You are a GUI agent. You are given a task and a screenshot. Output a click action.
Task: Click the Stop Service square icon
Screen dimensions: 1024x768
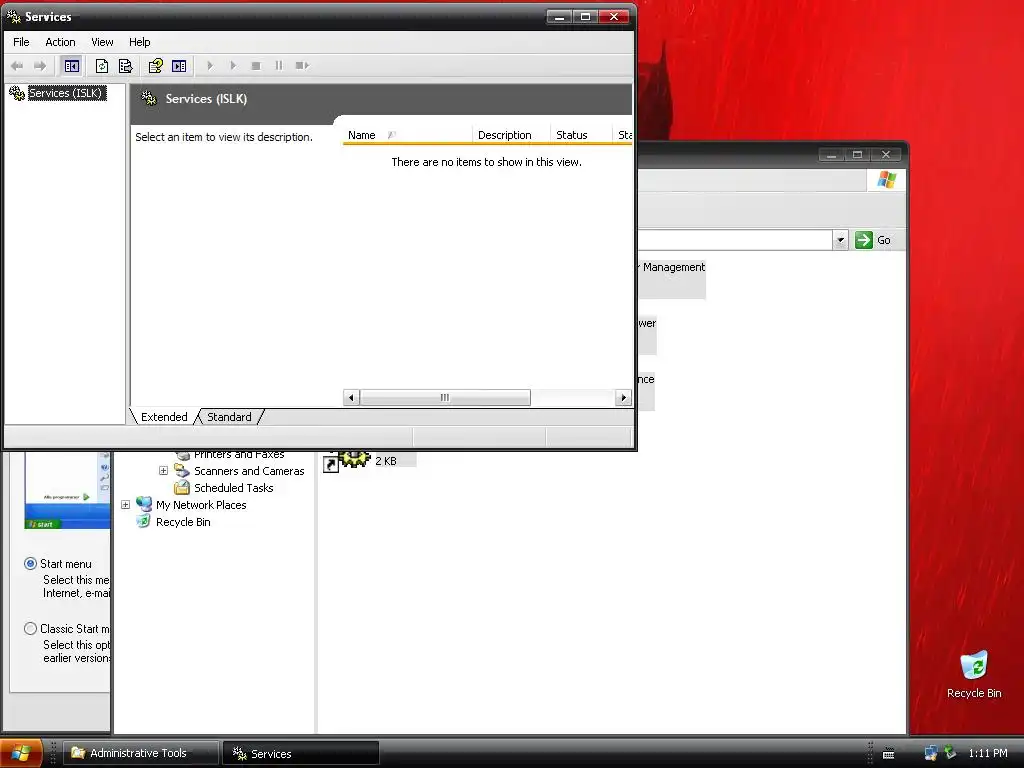(256, 66)
